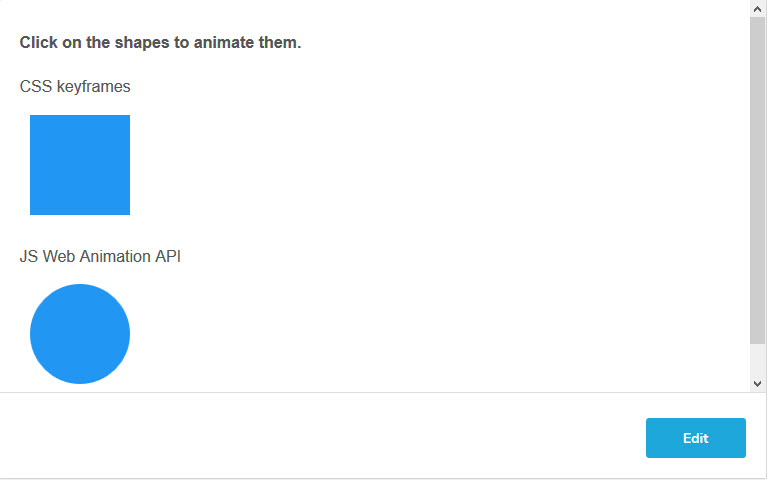
Task: Click the word "Animation" in the second label
Action: pyautogui.click(x=114, y=257)
